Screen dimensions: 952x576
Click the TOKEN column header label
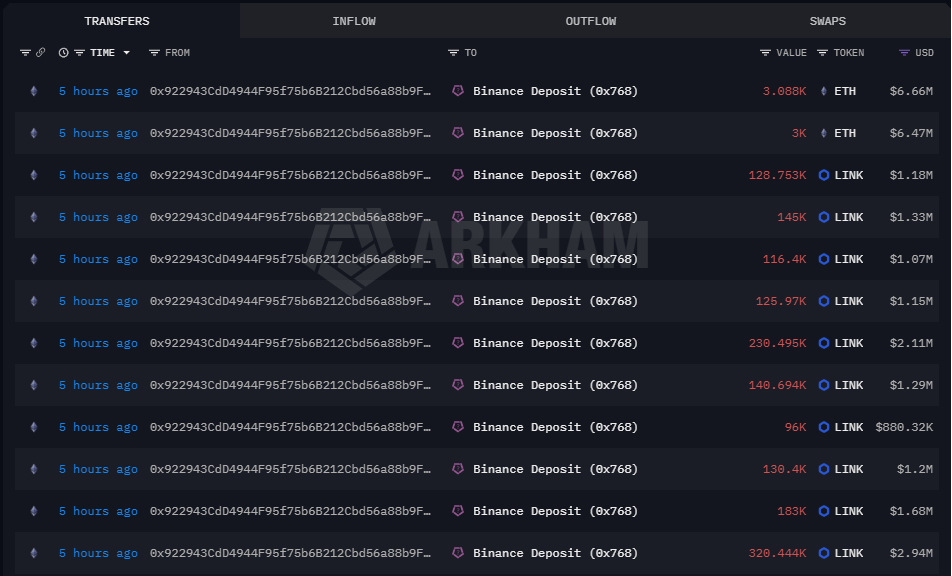(x=849, y=53)
